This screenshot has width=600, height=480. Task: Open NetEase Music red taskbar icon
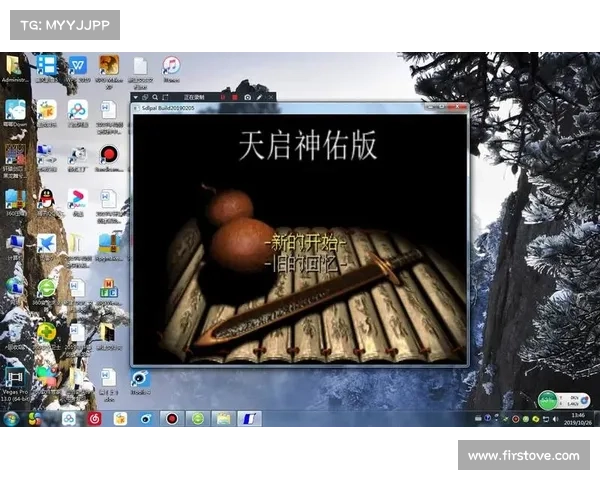coord(94,419)
